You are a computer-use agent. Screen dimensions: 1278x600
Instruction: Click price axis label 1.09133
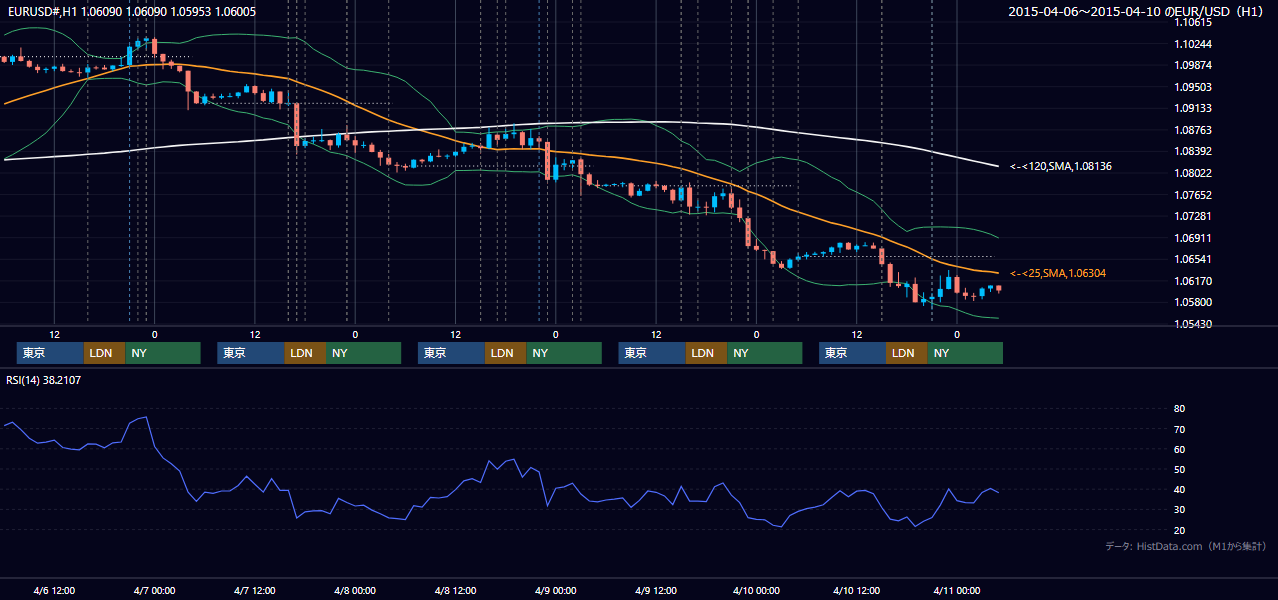[x=1193, y=108]
